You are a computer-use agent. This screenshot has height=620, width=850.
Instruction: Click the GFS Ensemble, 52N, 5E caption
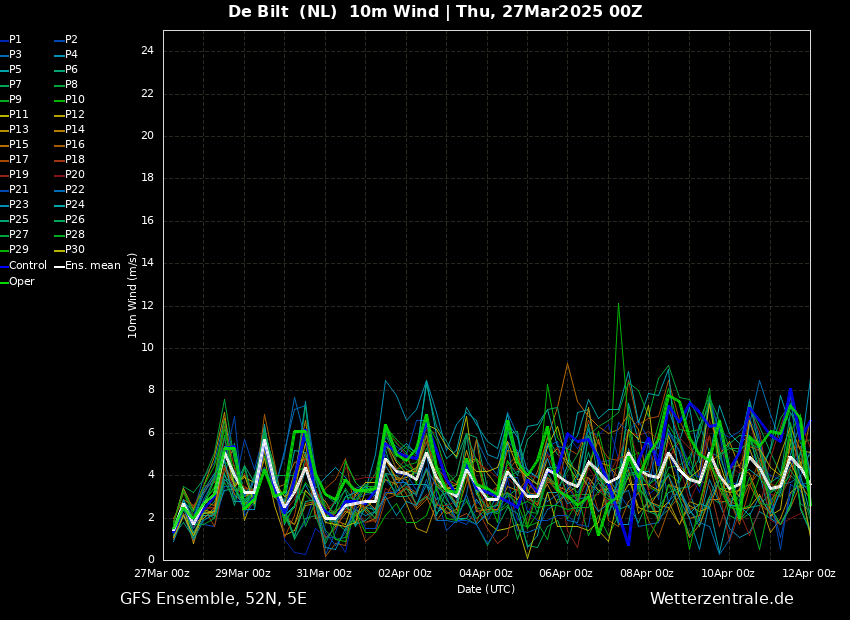(213, 599)
